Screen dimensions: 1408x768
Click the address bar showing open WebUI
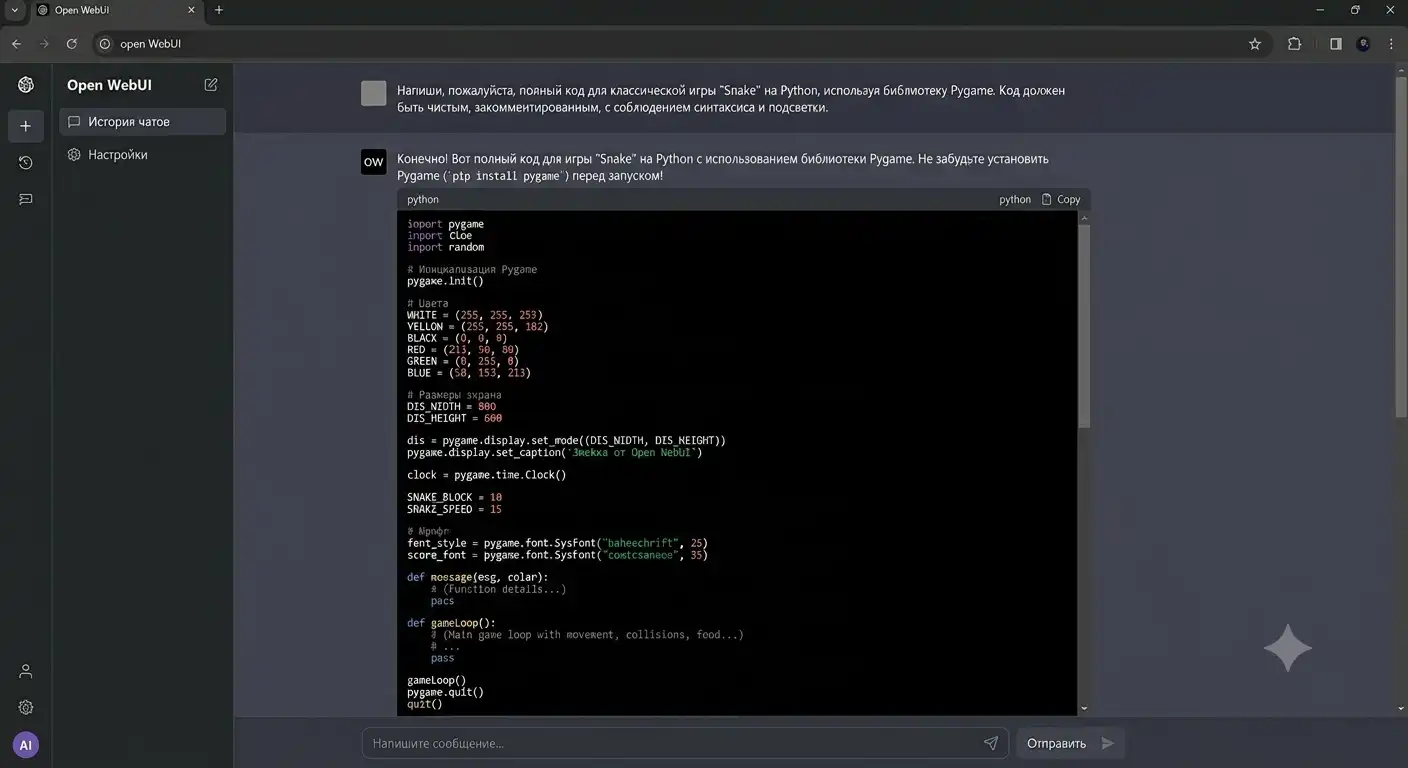coord(681,44)
